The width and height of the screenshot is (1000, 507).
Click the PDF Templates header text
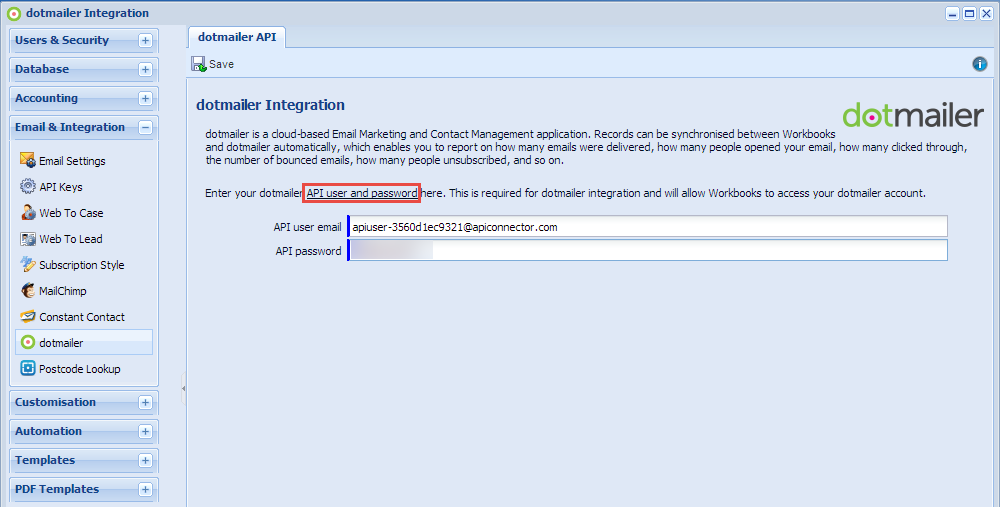coord(57,489)
